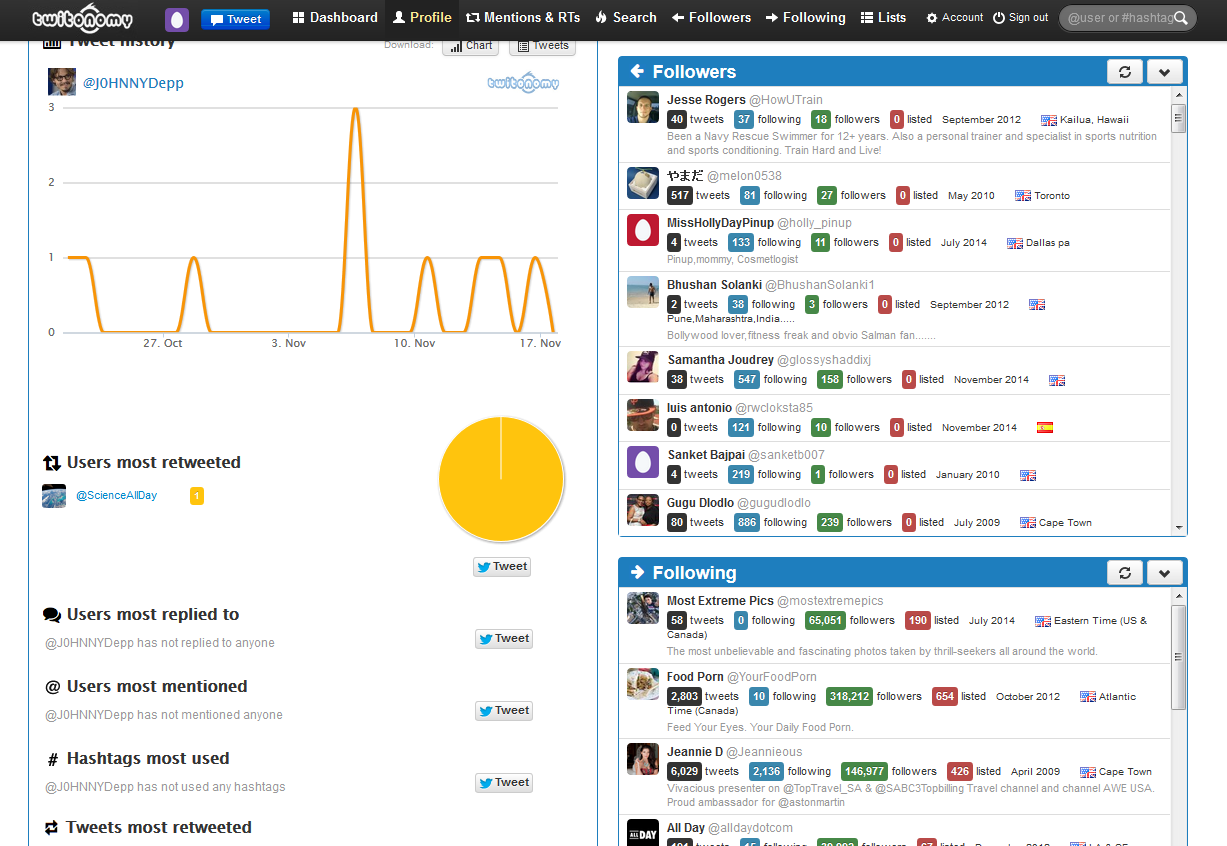Open Gugu Dlodlo profile name

click(700, 503)
